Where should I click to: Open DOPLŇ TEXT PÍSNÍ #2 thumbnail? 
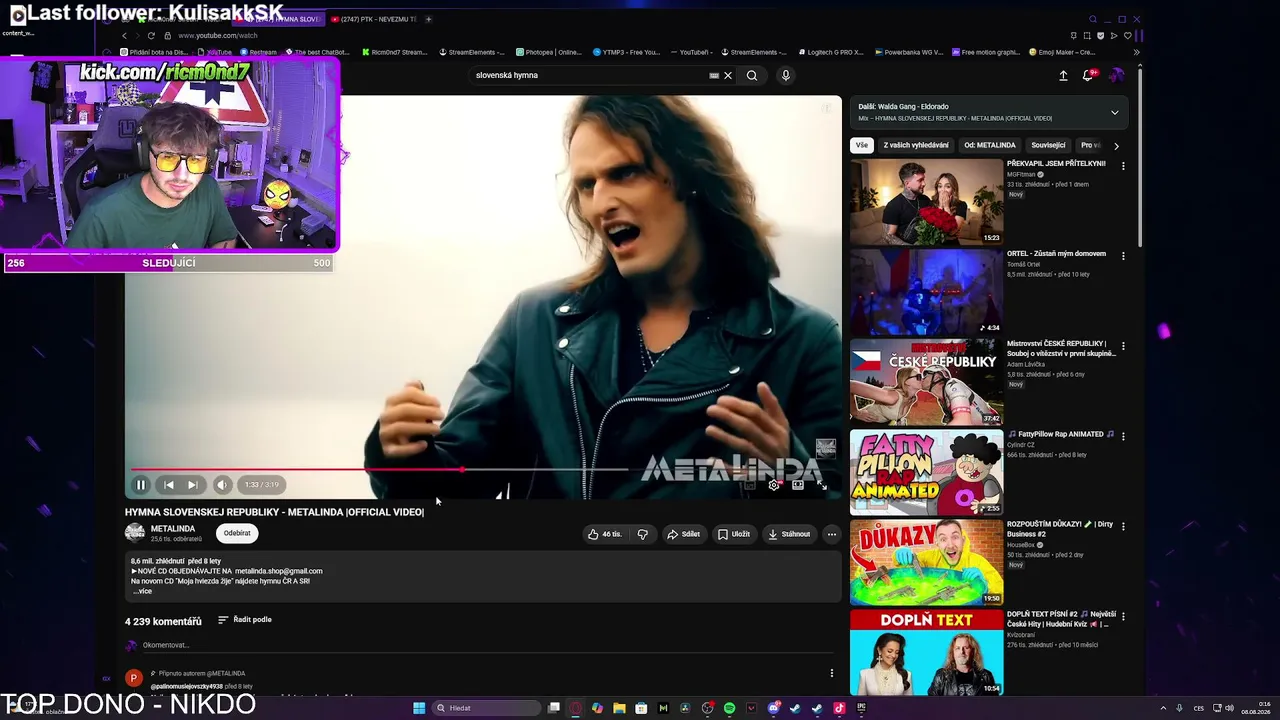tap(926, 652)
